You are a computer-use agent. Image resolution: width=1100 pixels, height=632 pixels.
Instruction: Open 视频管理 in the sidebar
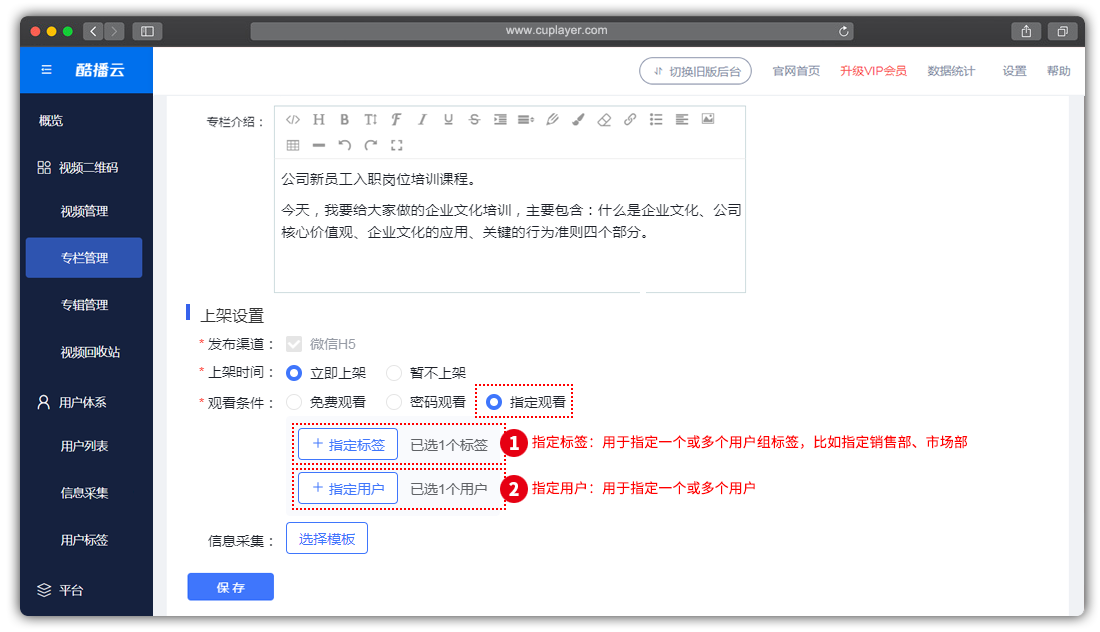click(84, 212)
